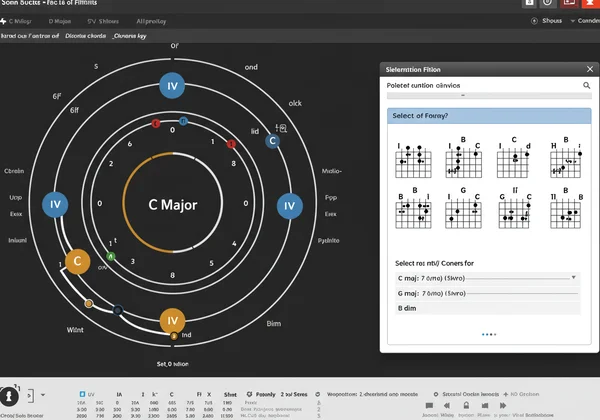Click the small orange marker on the lower-left arc

point(89,303)
